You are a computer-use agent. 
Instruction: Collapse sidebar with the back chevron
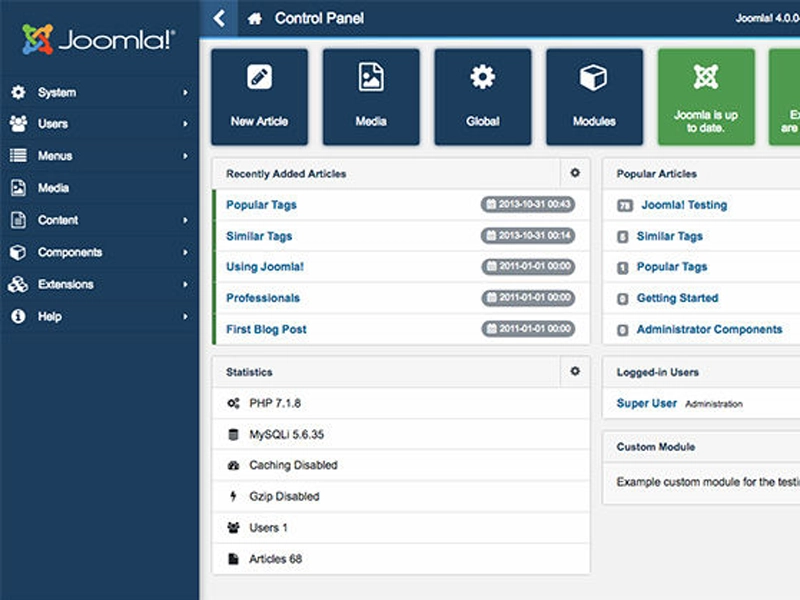click(219, 18)
